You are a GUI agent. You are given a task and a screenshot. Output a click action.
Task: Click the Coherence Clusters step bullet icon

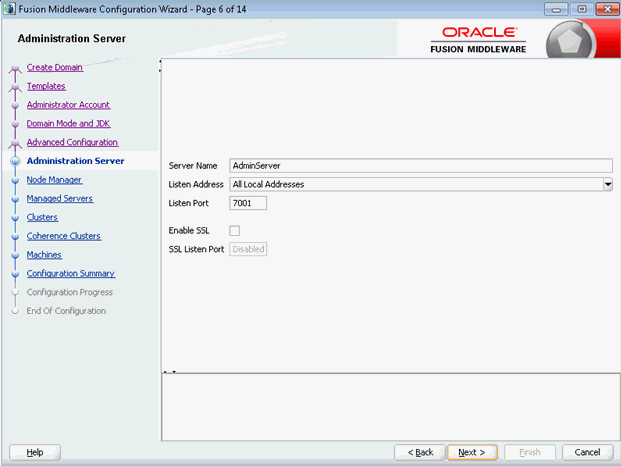tap(15, 237)
